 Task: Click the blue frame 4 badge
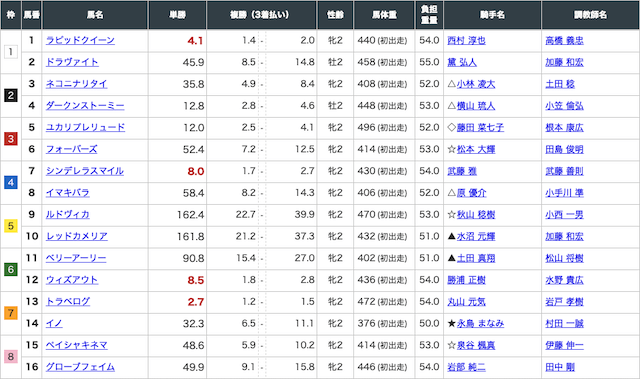point(11,182)
